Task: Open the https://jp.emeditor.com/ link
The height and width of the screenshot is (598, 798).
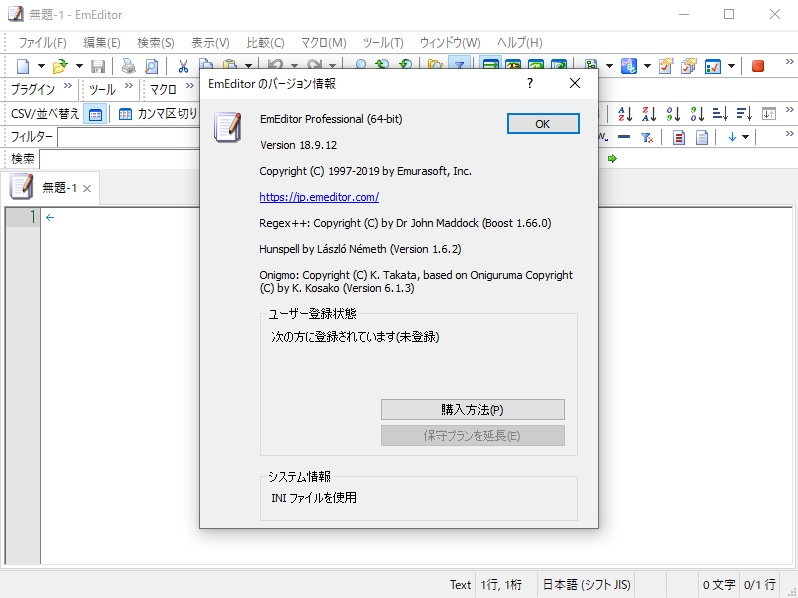Action: pos(319,197)
